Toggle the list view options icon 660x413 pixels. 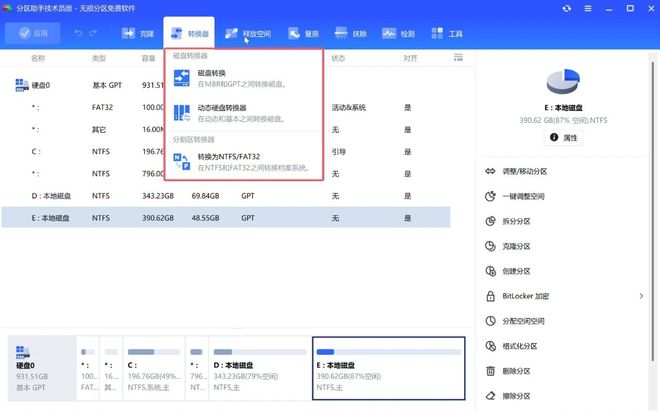pos(458,57)
